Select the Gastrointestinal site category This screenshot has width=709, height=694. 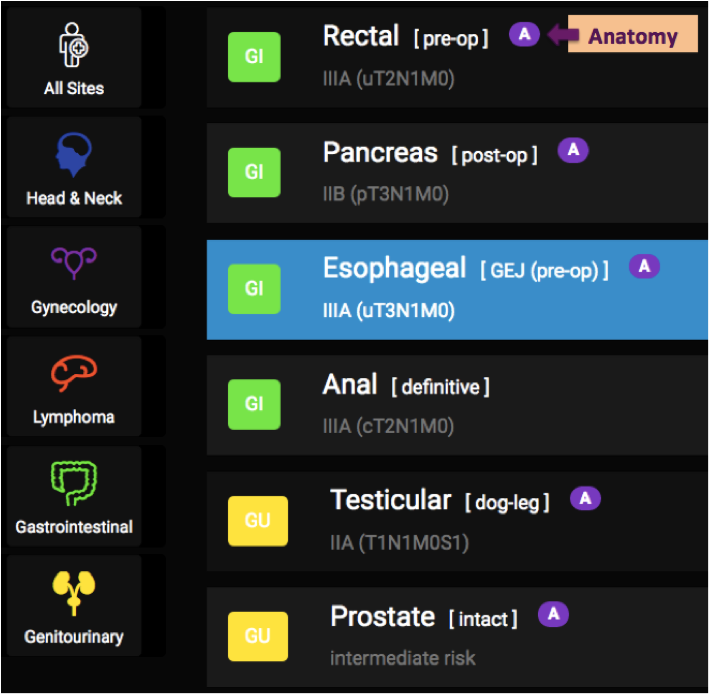pyautogui.click(x=74, y=497)
